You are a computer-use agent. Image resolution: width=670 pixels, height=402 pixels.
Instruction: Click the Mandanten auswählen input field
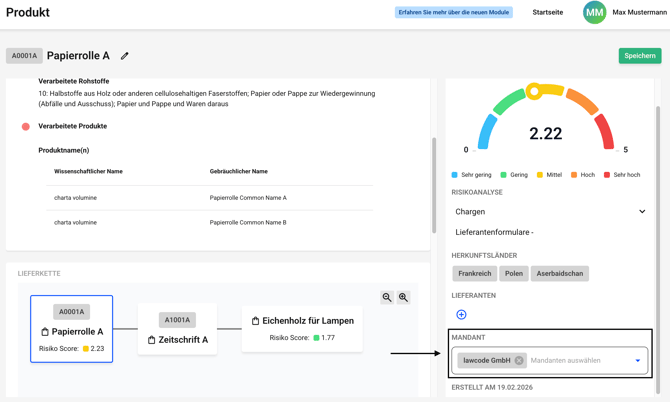coord(578,361)
